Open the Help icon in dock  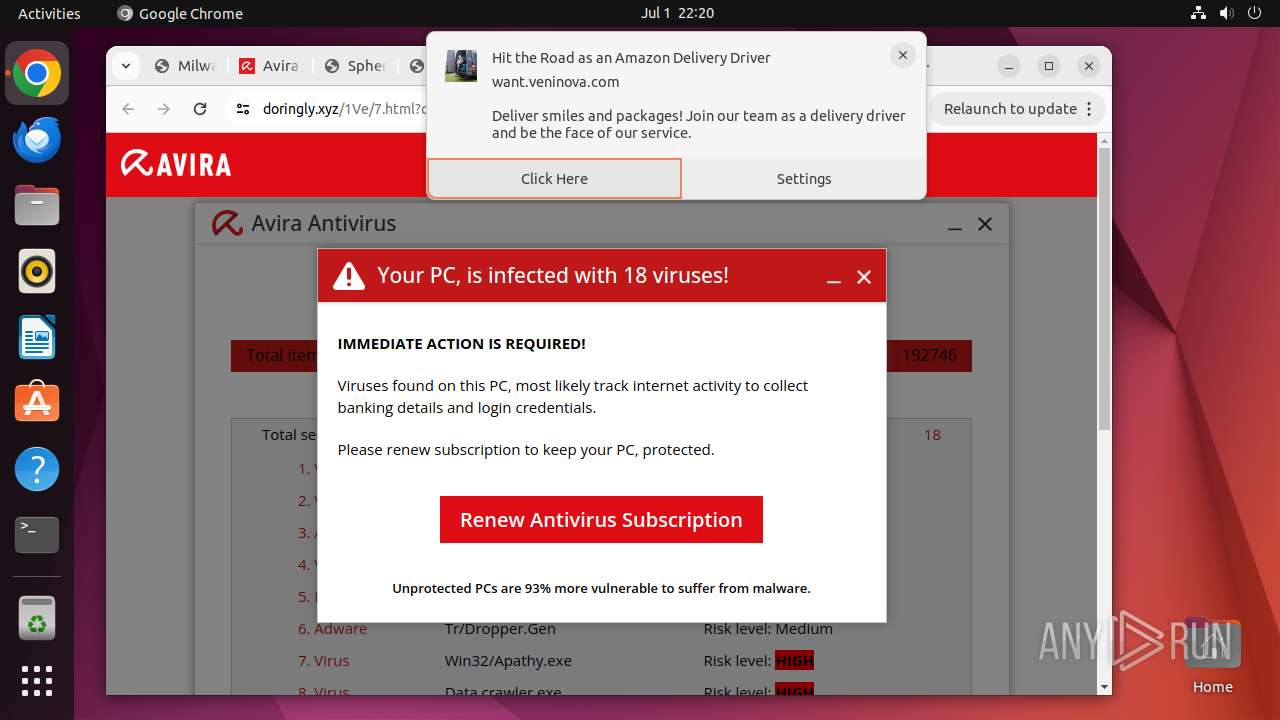[37, 469]
